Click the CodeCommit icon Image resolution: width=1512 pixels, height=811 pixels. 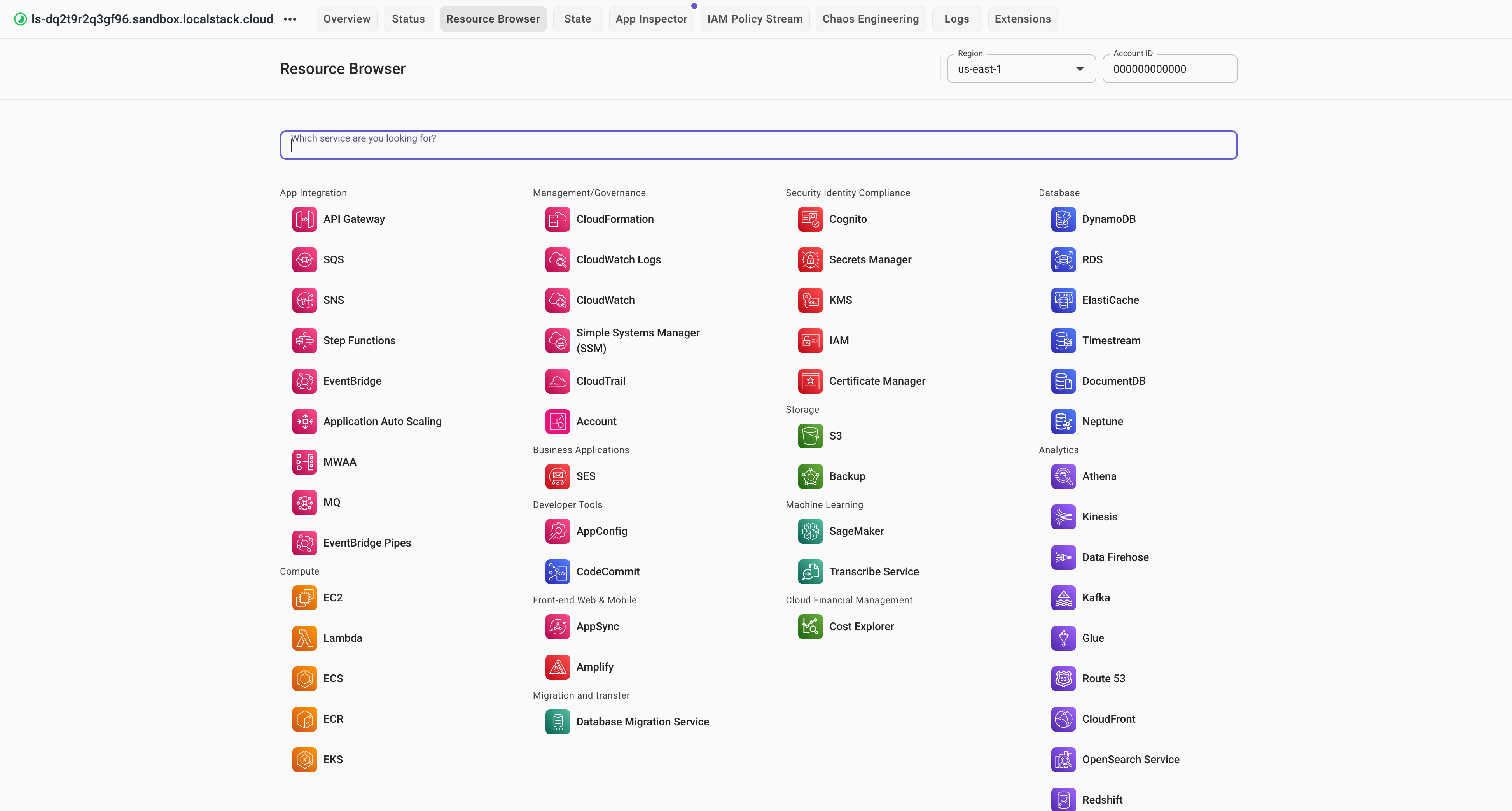tap(558, 573)
